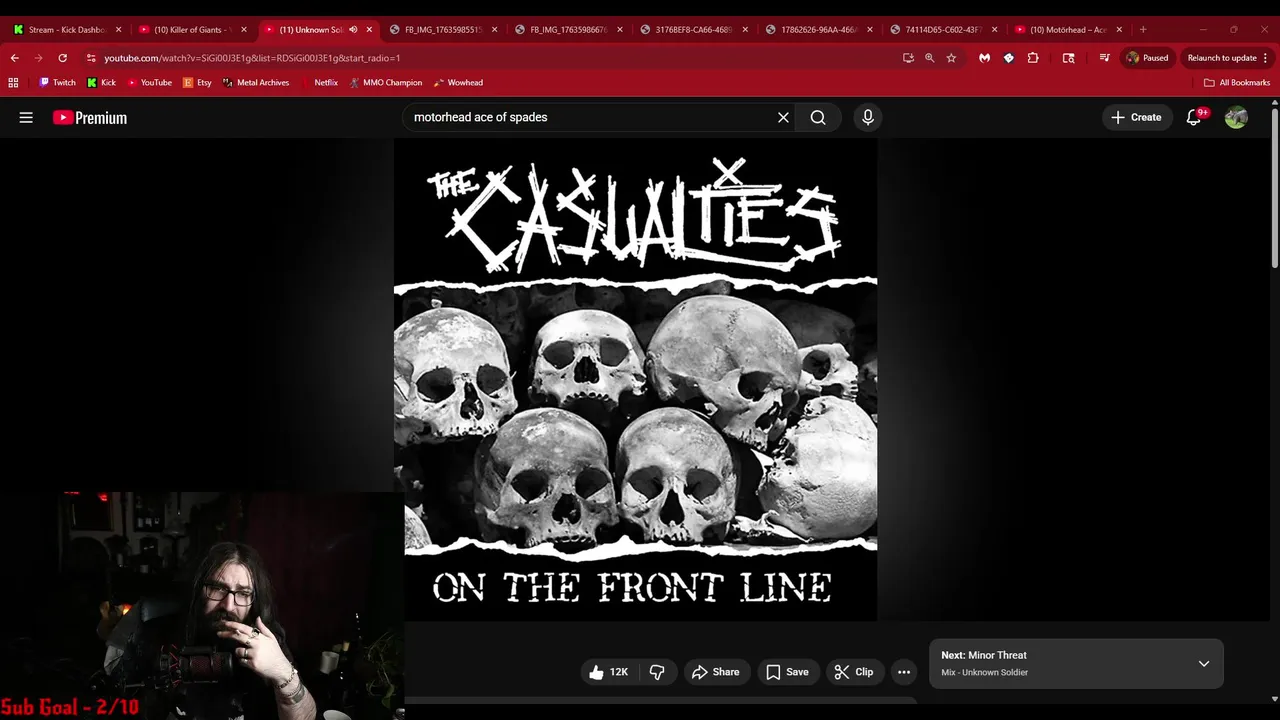Open the Malwarebytes extension icon
This screenshot has height=720, width=1280.
tap(984, 58)
